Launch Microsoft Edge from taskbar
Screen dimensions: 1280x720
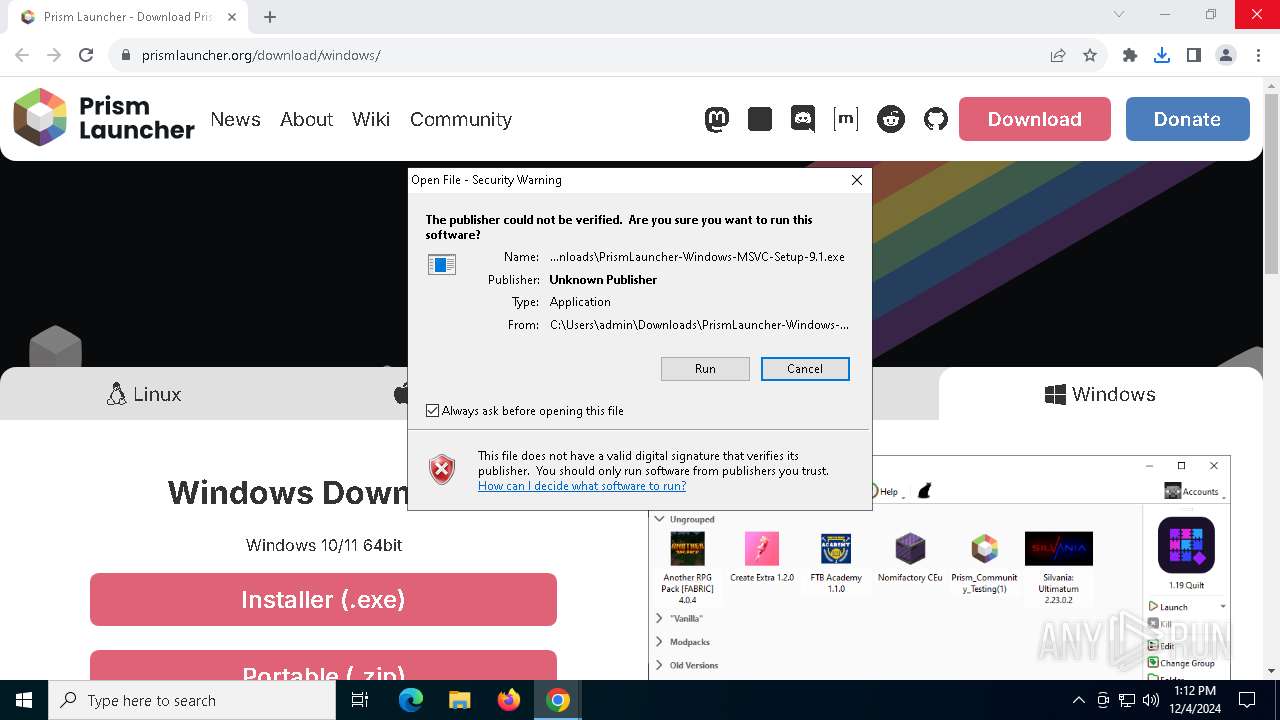411,700
